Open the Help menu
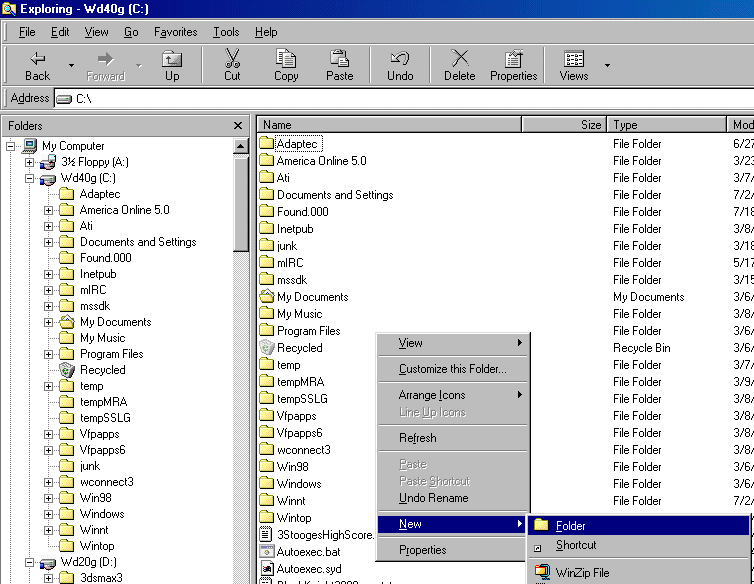Screen dimensions: 754x584 pos(266,32)
